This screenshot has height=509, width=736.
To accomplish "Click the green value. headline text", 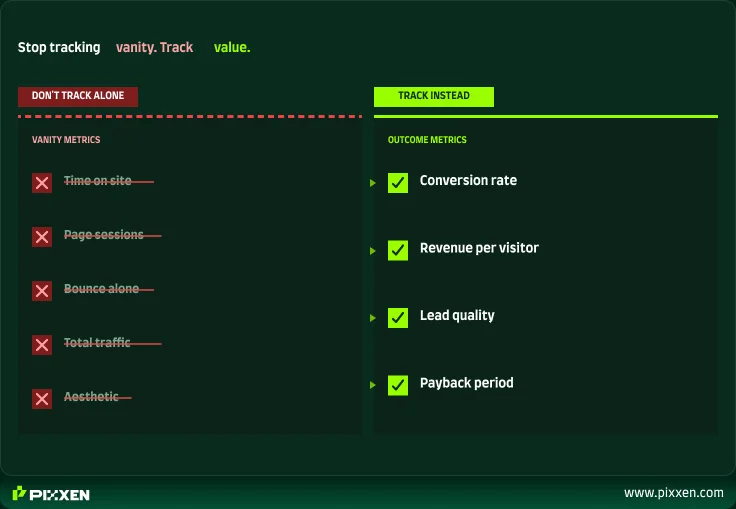I will point(232,47).
